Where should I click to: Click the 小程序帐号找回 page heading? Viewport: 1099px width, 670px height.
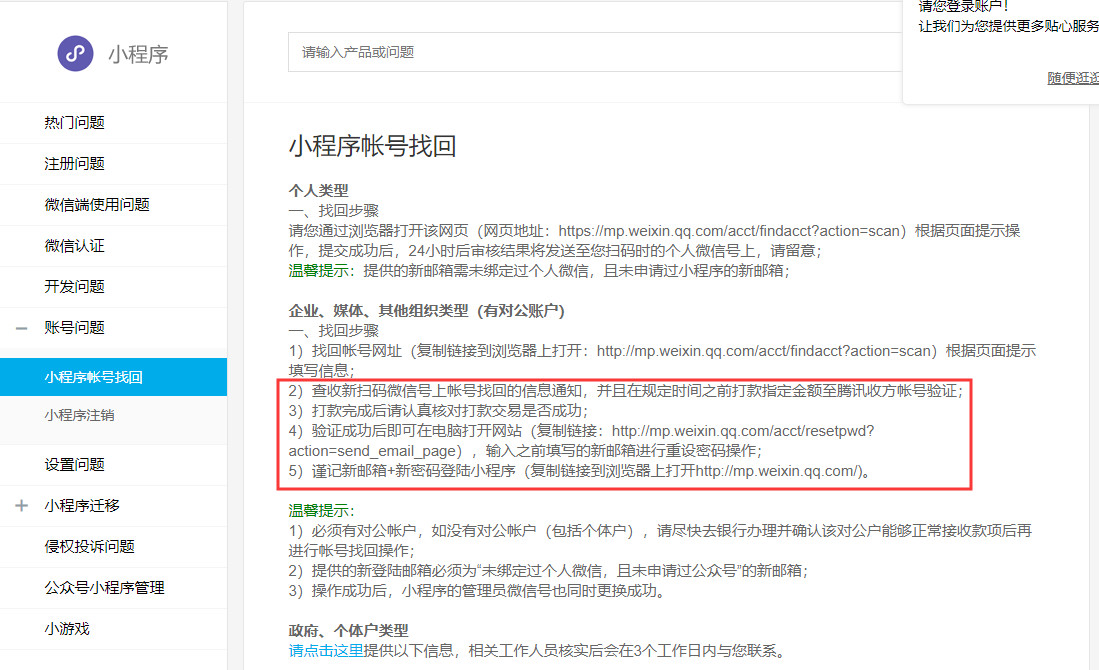372,146
